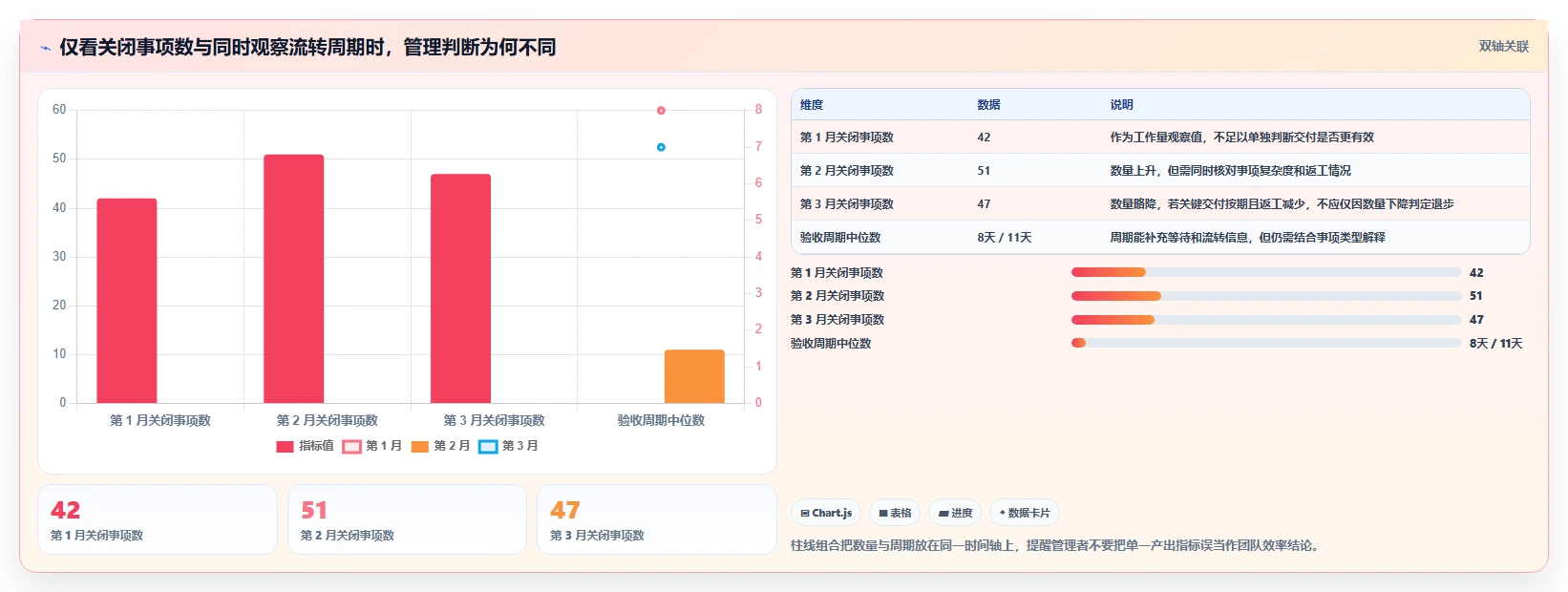Screen dimensions: 1568x592
Task: Toggle the 指标值 legend item
Action: click(x=305, y=446)
